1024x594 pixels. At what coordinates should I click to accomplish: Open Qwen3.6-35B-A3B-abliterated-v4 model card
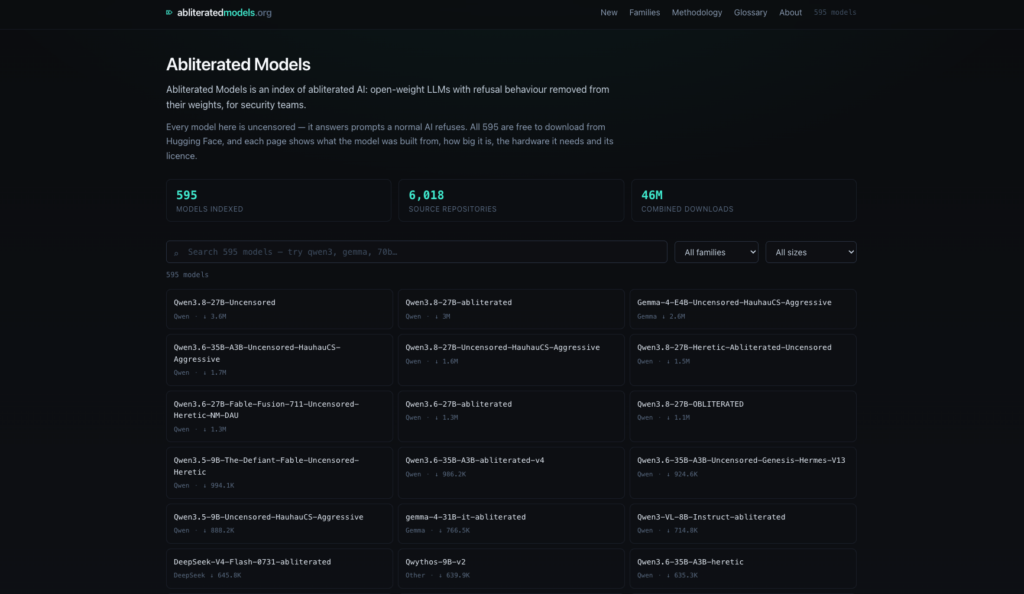(511, 473)
